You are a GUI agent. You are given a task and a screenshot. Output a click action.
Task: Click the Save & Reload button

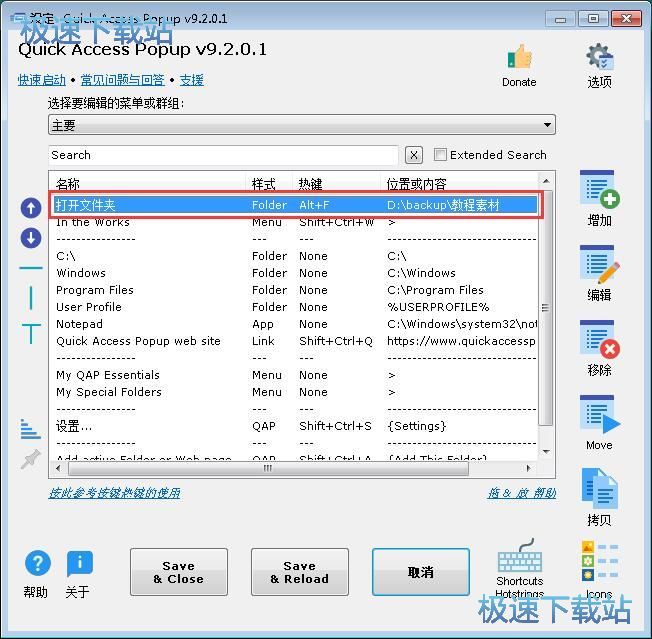300,572
